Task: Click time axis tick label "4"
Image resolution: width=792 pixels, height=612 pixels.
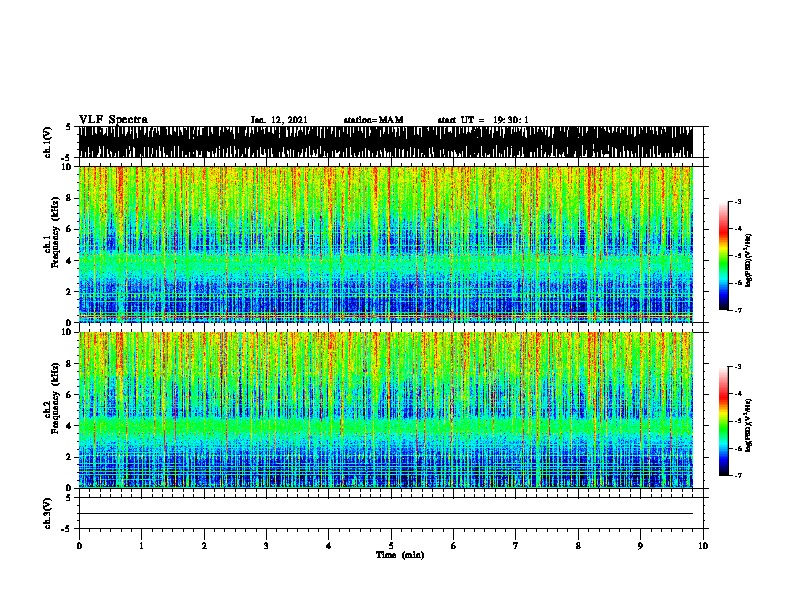Action: (x=329, y=545)
